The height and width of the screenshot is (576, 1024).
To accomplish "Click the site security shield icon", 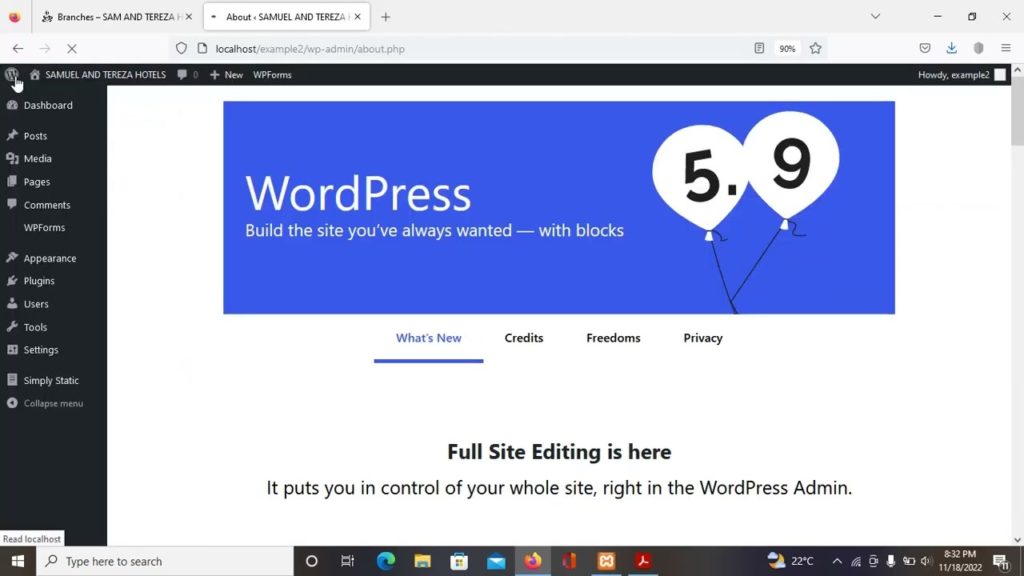I will coord(181,48).
